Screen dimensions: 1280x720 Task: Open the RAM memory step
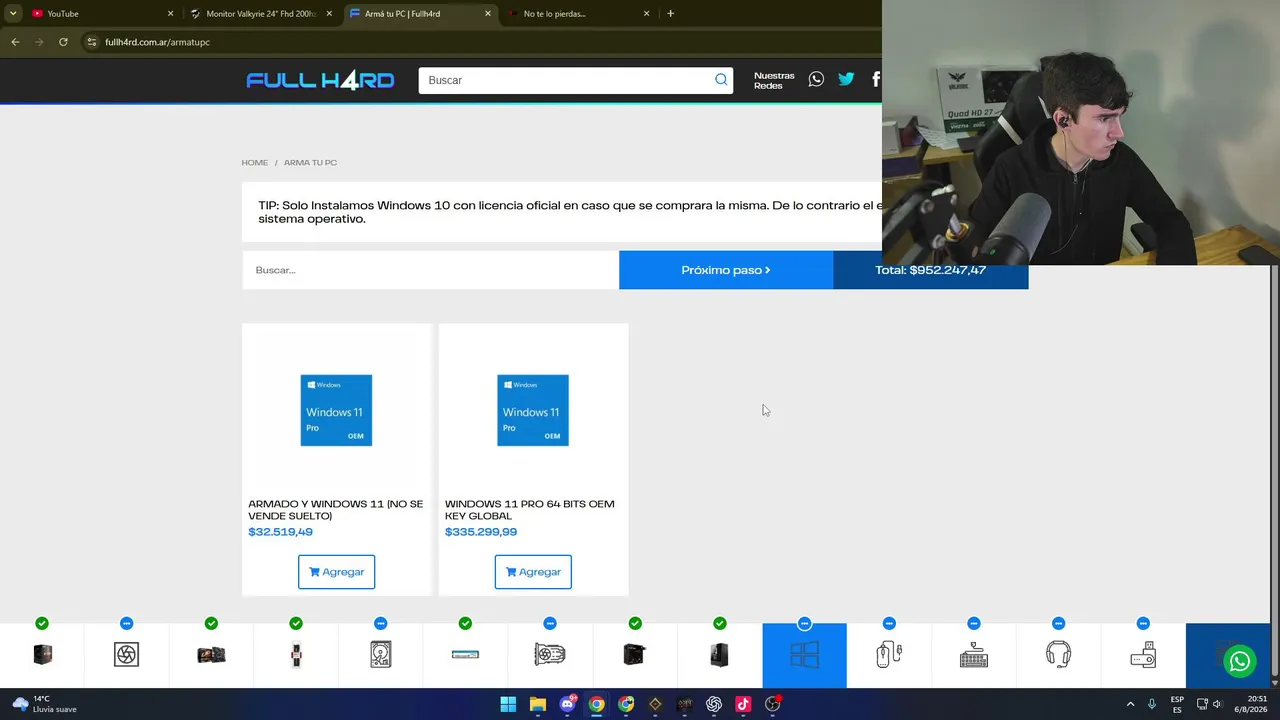[x=296, y=655]
